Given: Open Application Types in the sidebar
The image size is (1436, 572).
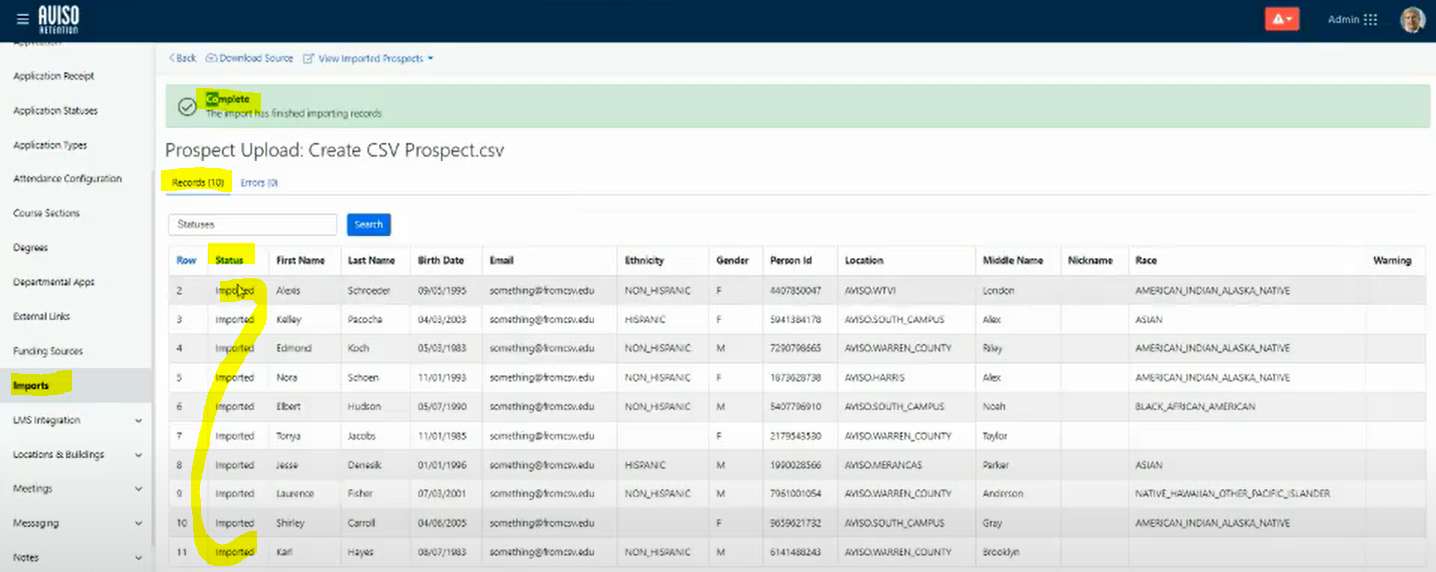Looking at the screenshot, I should (x=50, y=145).
